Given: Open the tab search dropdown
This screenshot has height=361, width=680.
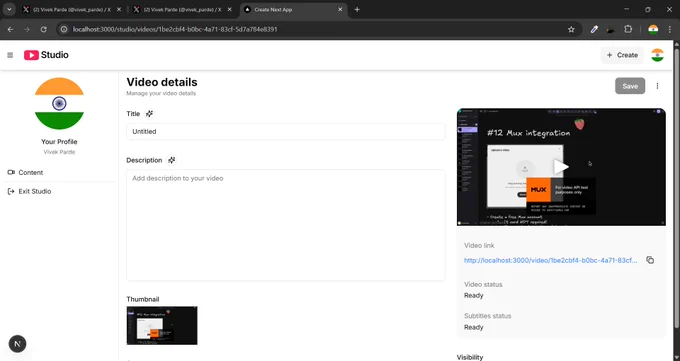Looking at the screenshot, I should [9, 10].
